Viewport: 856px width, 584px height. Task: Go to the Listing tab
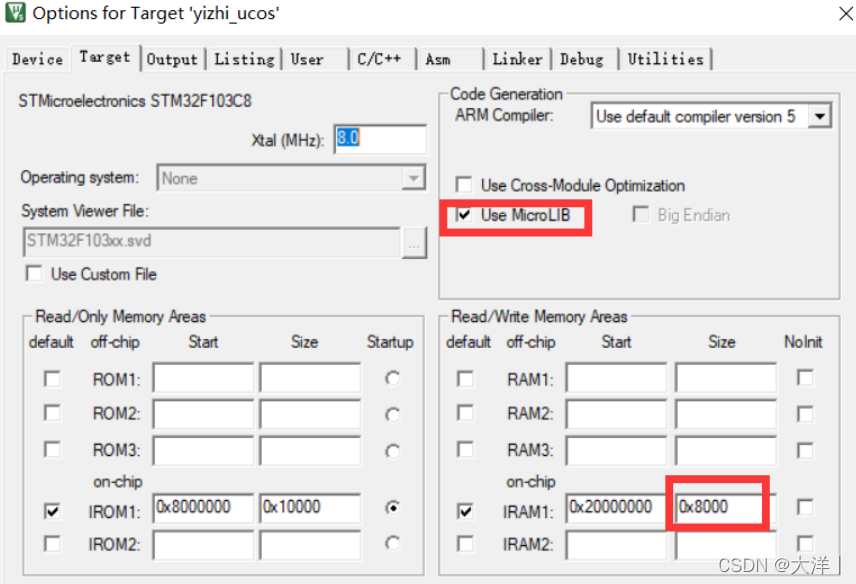(244, 59)
